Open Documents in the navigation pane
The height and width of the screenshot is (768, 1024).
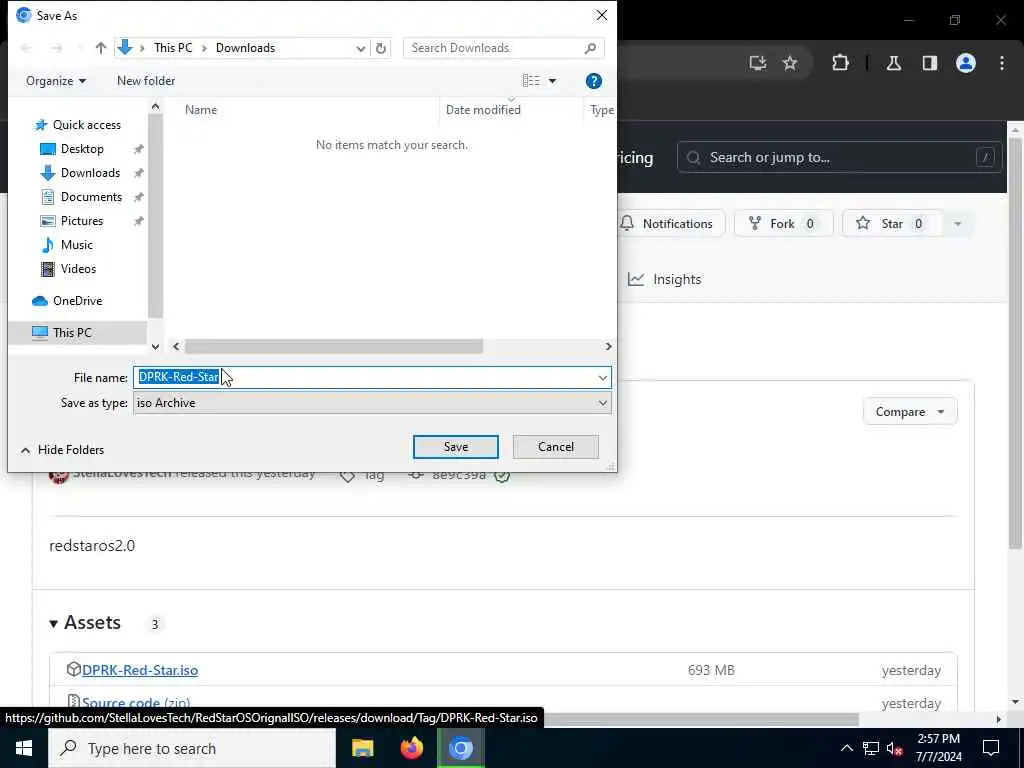(91, 197)
